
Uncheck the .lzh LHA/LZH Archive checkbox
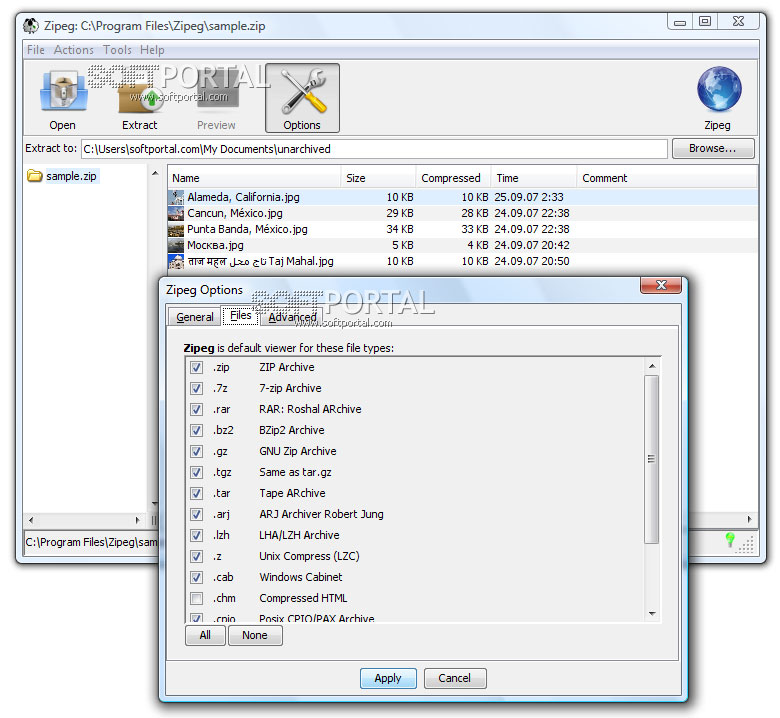(x=196, y=535)
